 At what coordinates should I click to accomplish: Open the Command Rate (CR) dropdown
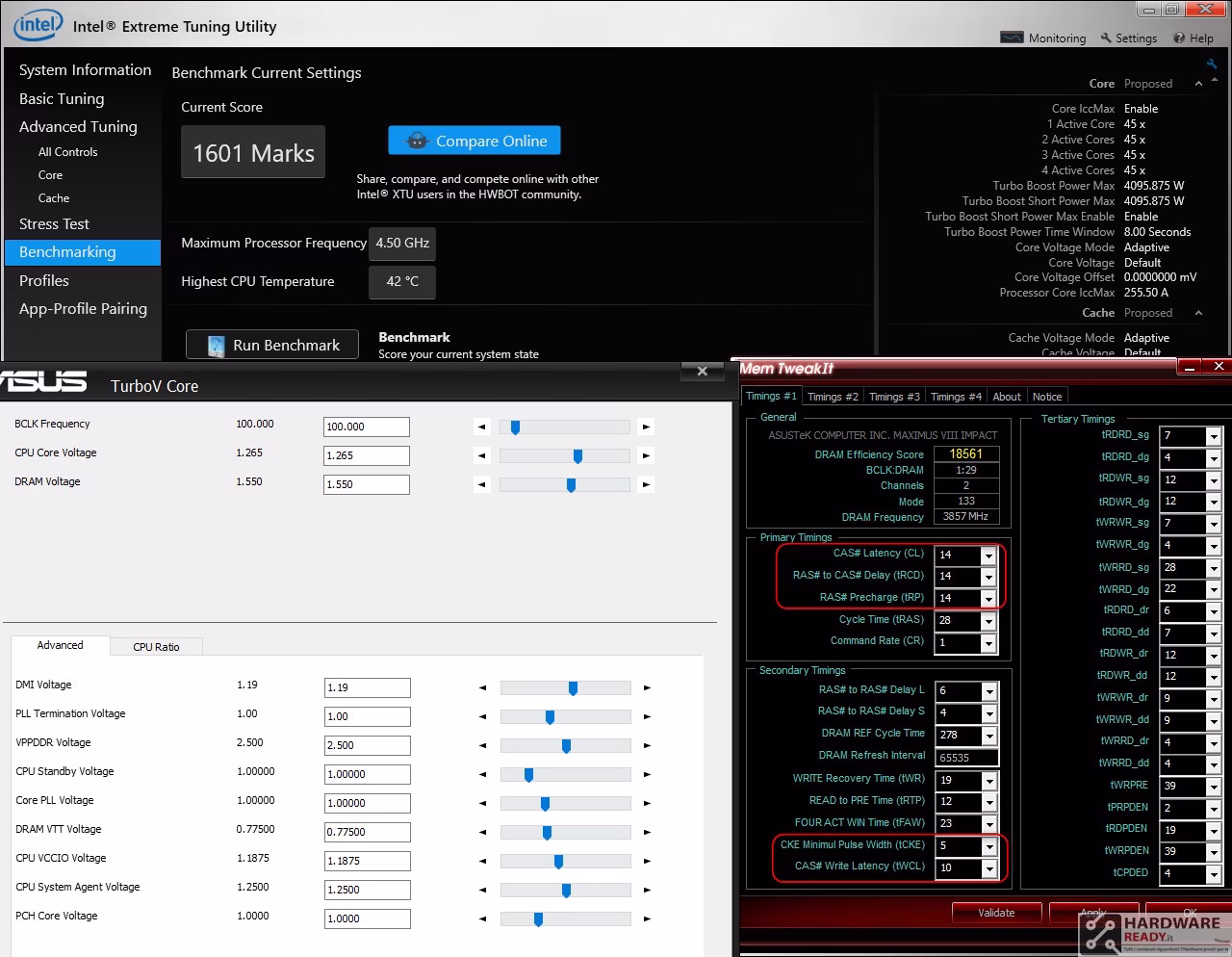point(988,643)
